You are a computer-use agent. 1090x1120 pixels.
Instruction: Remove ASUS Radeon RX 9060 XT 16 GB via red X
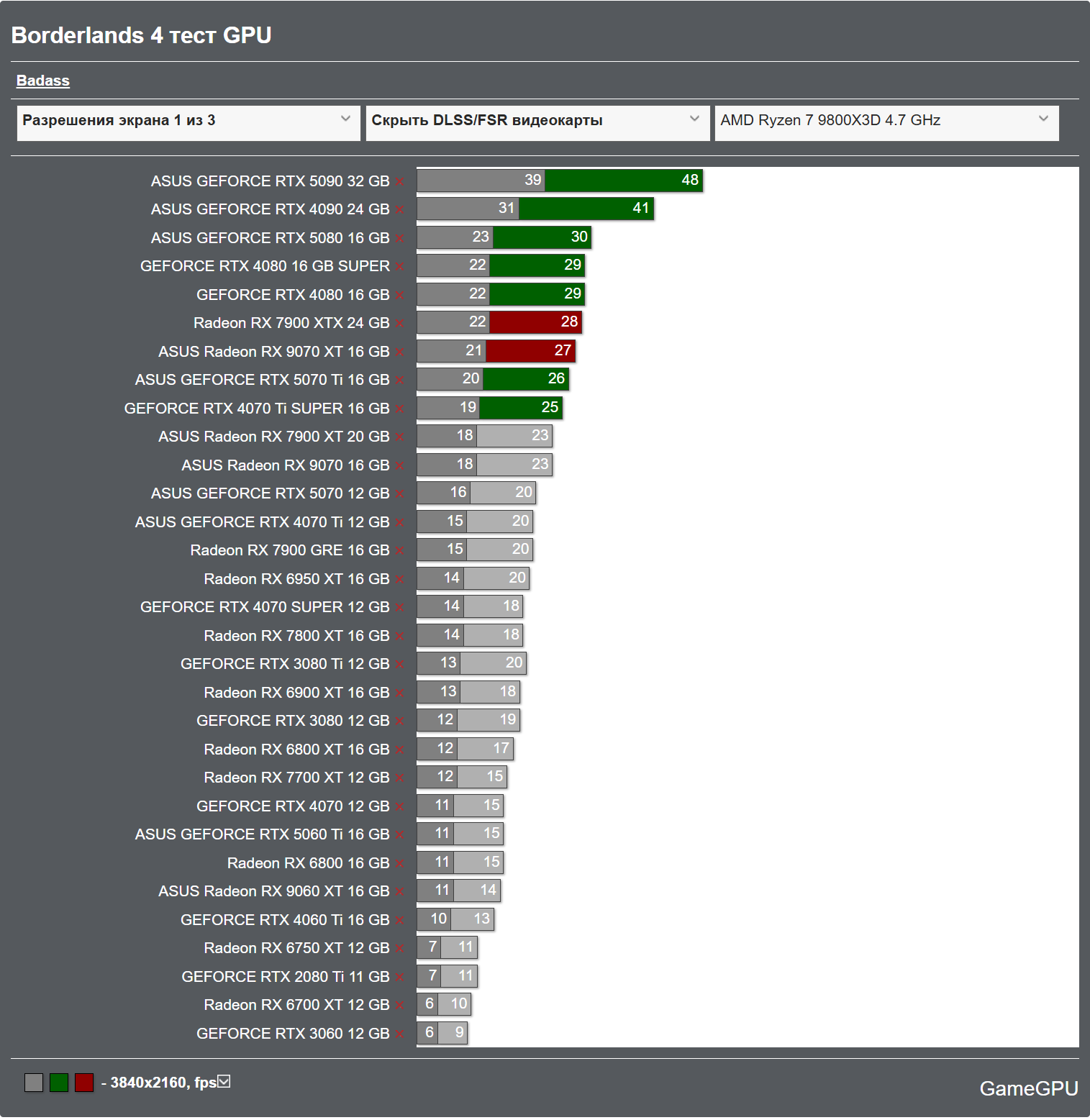click(399, 892)
